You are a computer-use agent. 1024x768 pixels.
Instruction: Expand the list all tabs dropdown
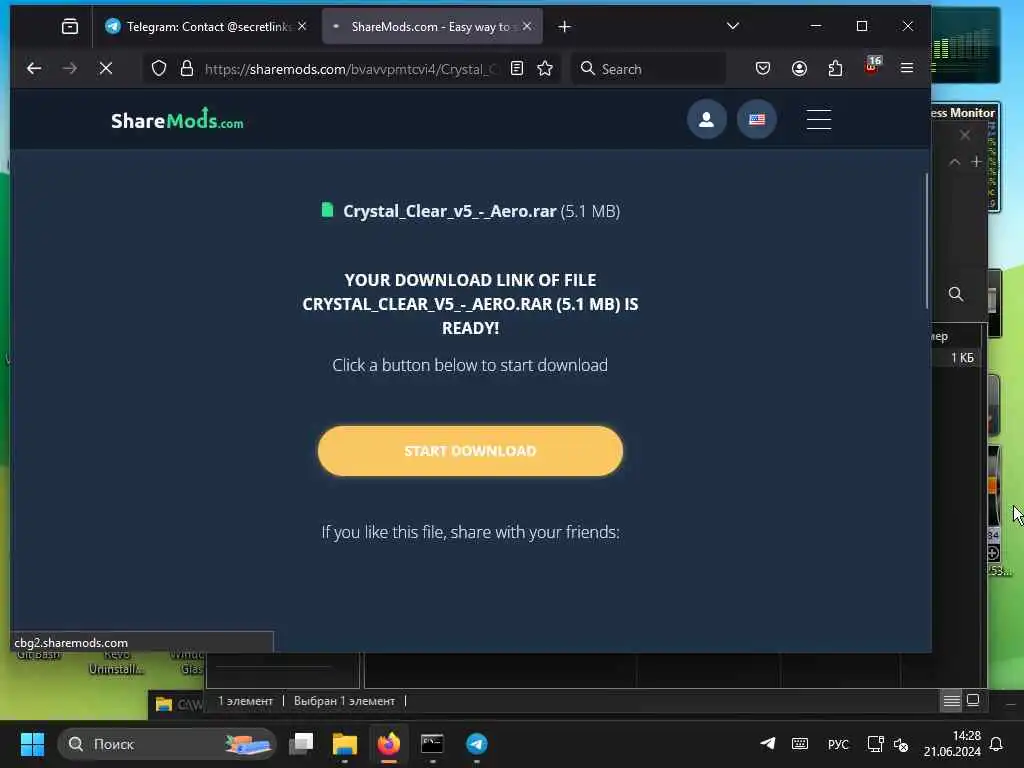tap(733, 26)
